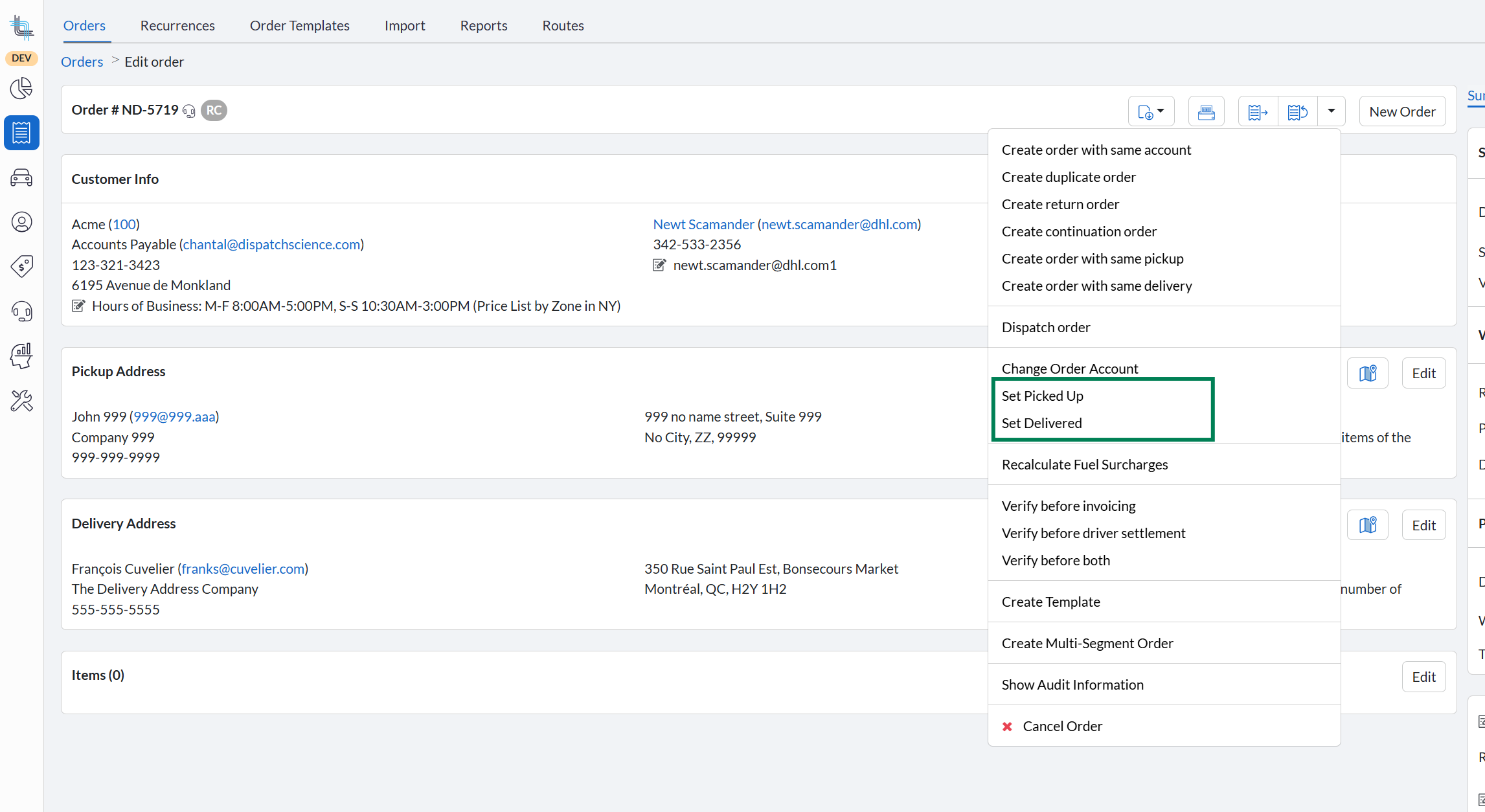1485x812 pixels.
Task: Choose Create duplicate order
Action: point(1069,177)
